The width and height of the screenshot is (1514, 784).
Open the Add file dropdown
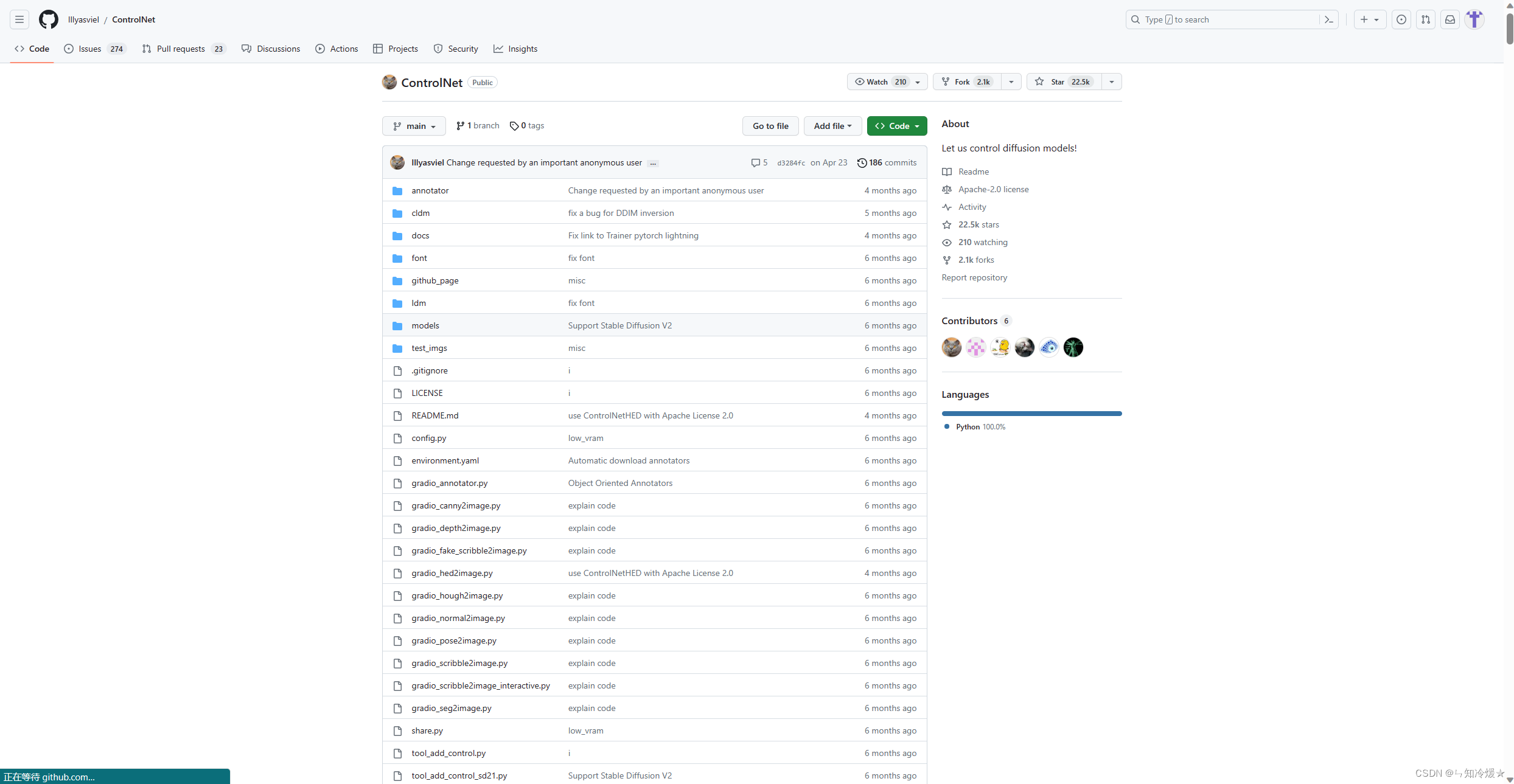point(832,126)
